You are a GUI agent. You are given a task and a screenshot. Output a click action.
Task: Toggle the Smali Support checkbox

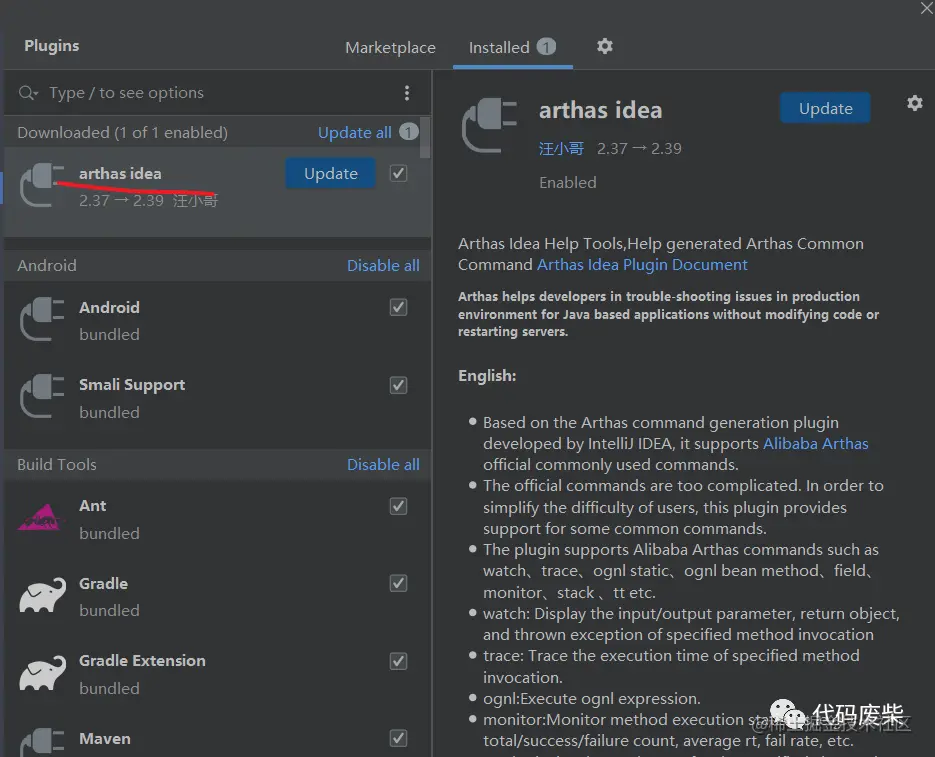(x=399, y=385)
